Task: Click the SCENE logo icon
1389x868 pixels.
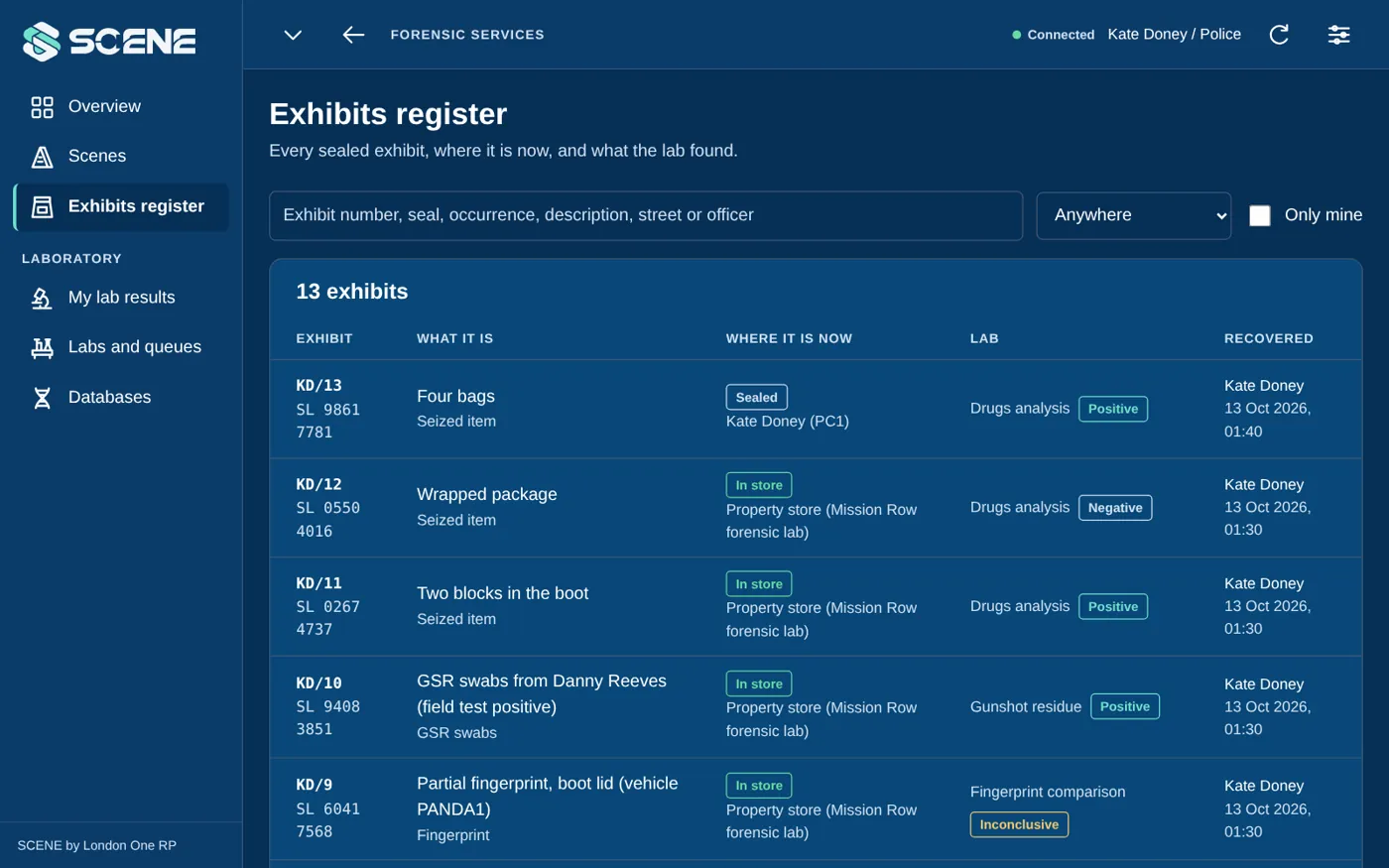Action: click(x=42, y=41)
